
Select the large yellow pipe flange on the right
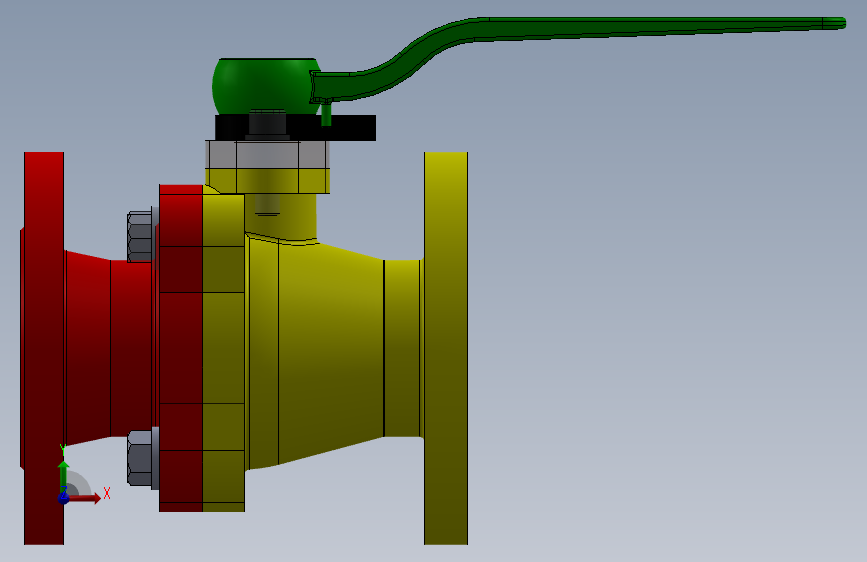(446, 348)
